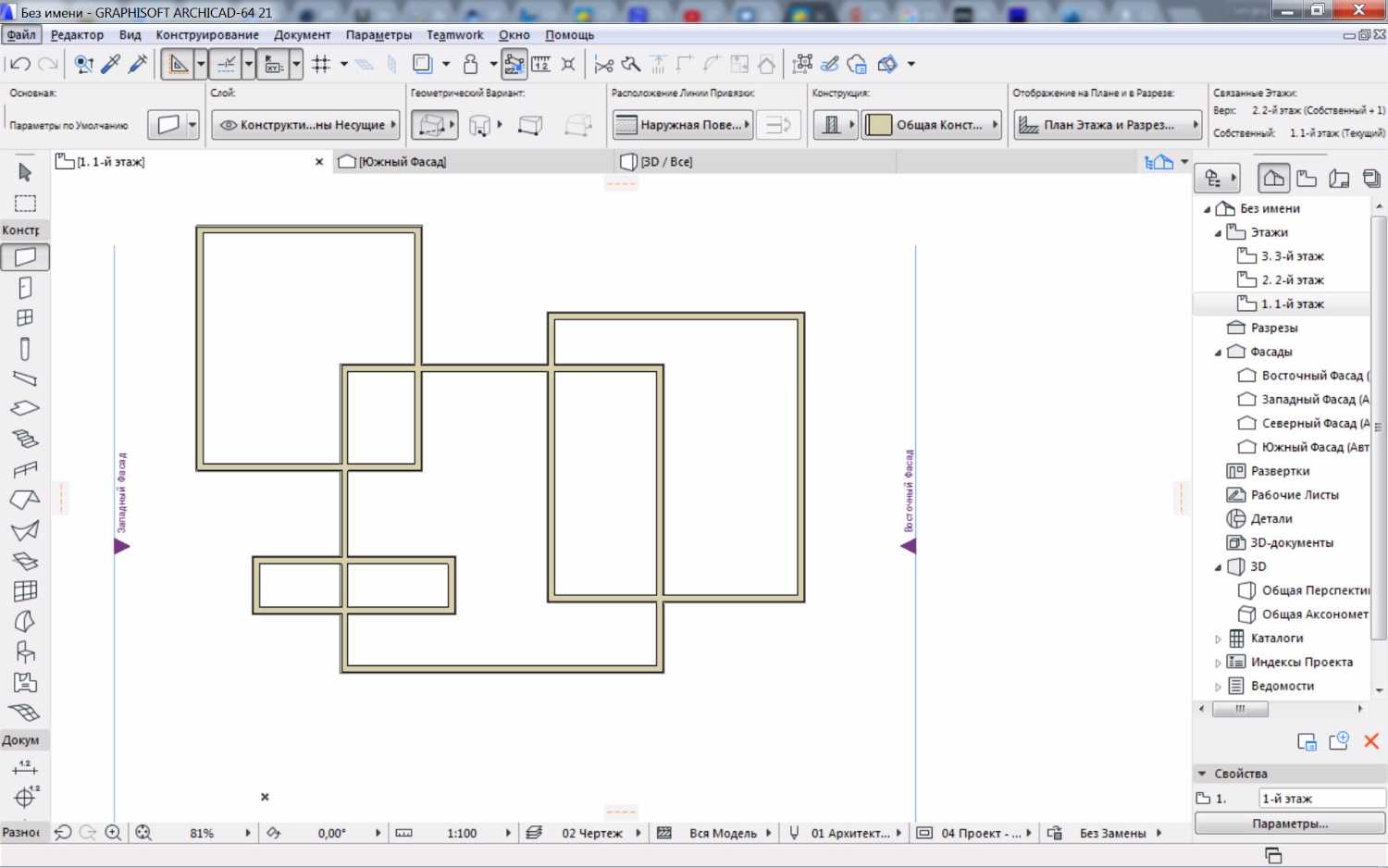Screen dimensions: 1388x868
Task: Select the eyedropper Pick Up Parameters icon
Action: pos(111,64)
